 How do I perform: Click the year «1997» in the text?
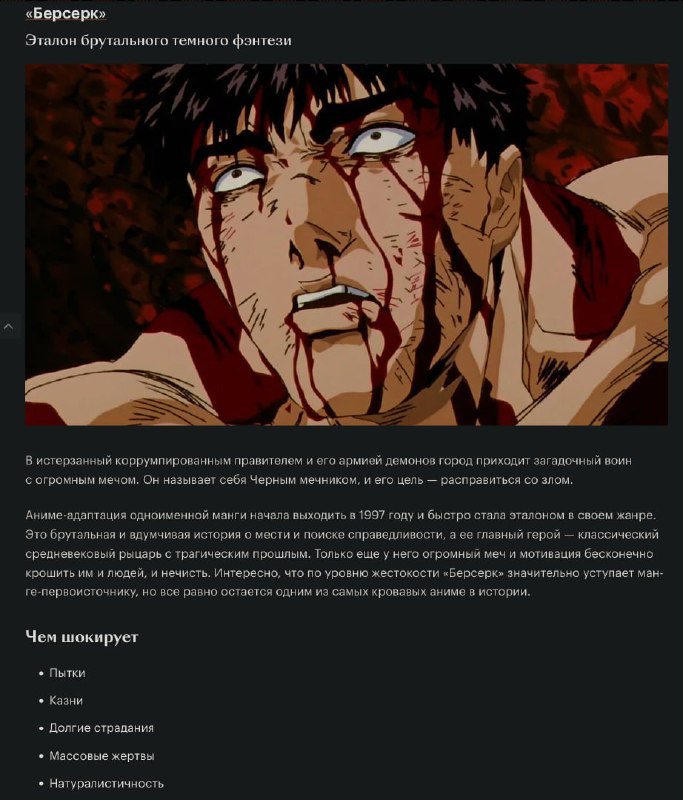coord(372,515)
